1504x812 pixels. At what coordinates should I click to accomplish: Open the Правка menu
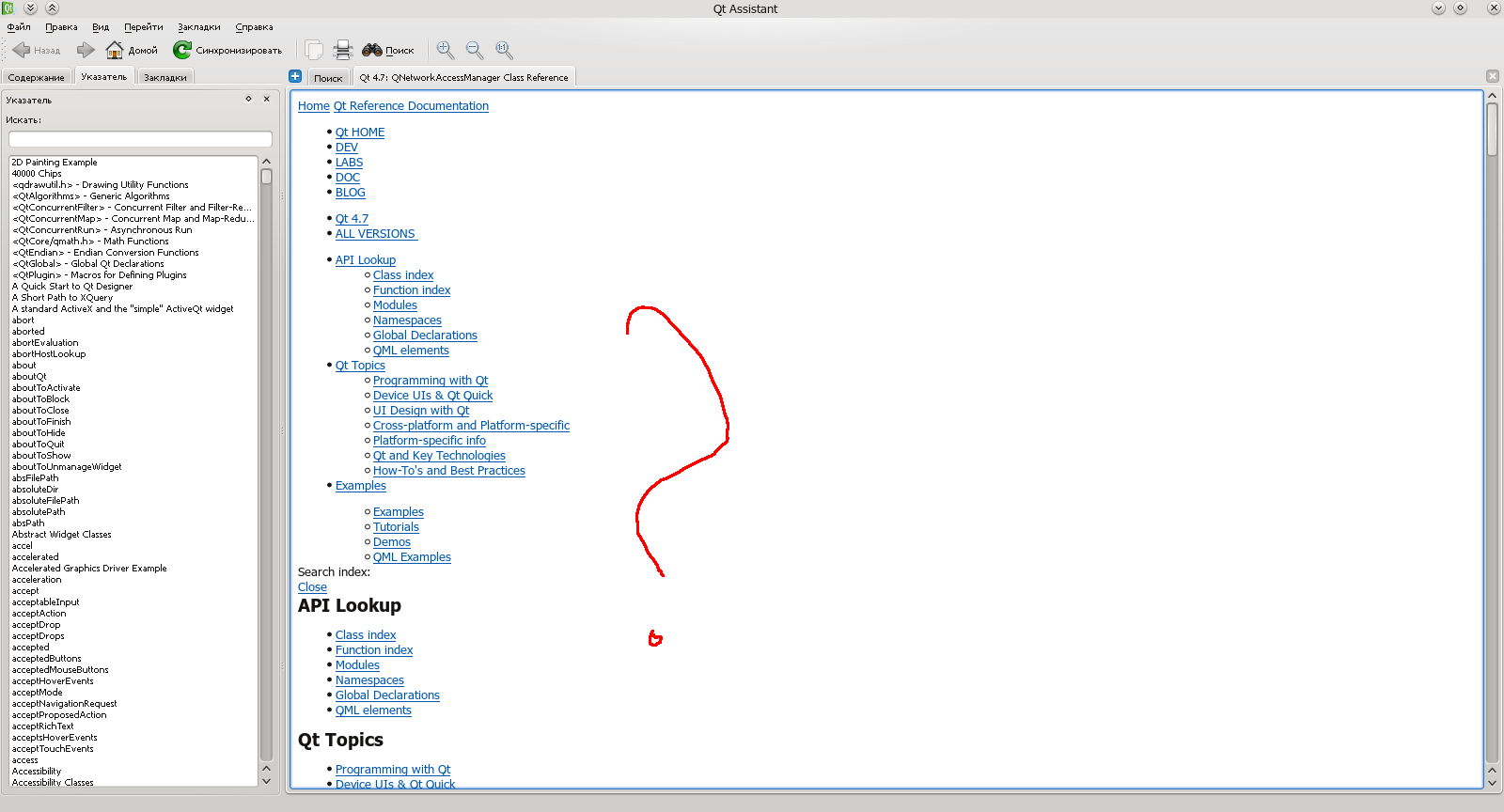(x=61, y=27)
